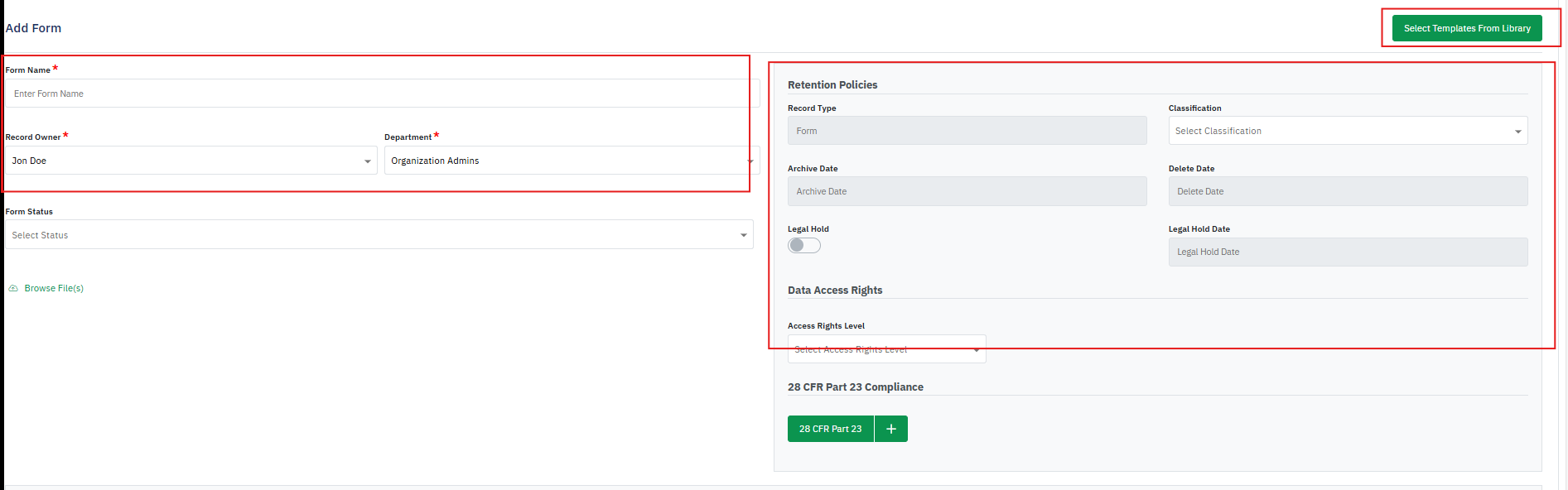1568x490 pixels.
Task: Click the Browse File(s) link
Action: coord(54,289)
